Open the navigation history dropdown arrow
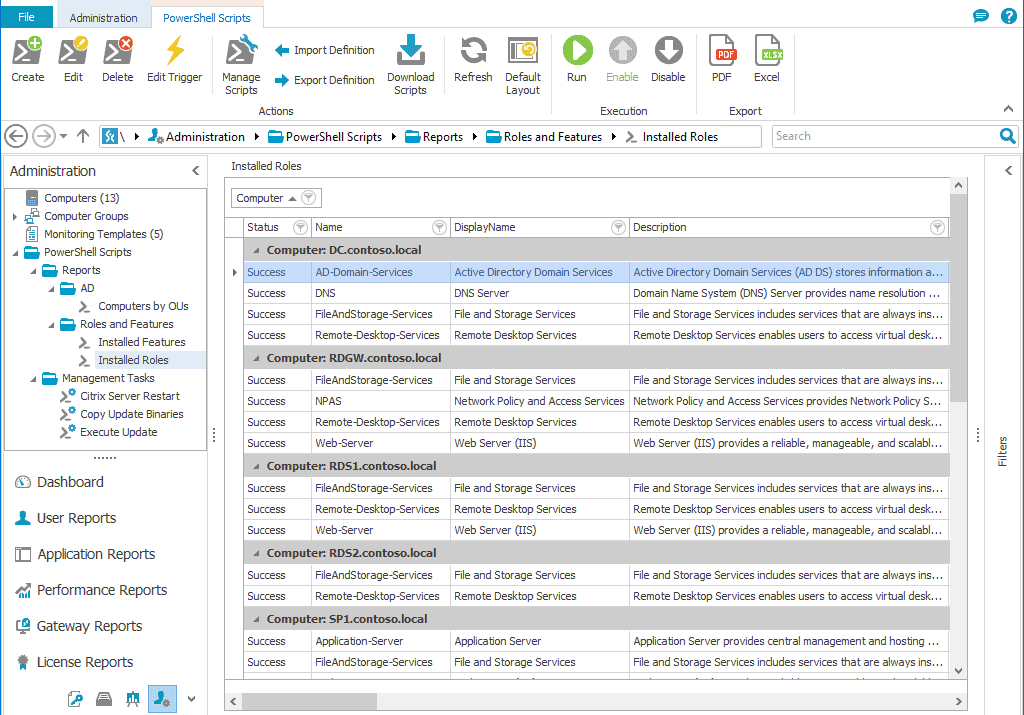The image size is (1024, 715). 63,136
